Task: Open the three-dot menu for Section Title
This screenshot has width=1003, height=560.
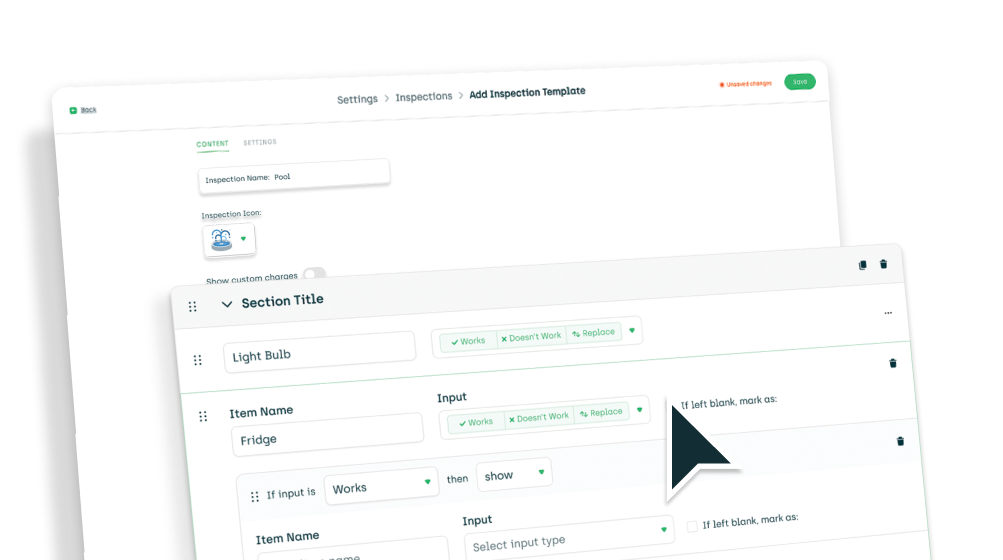Action: pos(887,313)
